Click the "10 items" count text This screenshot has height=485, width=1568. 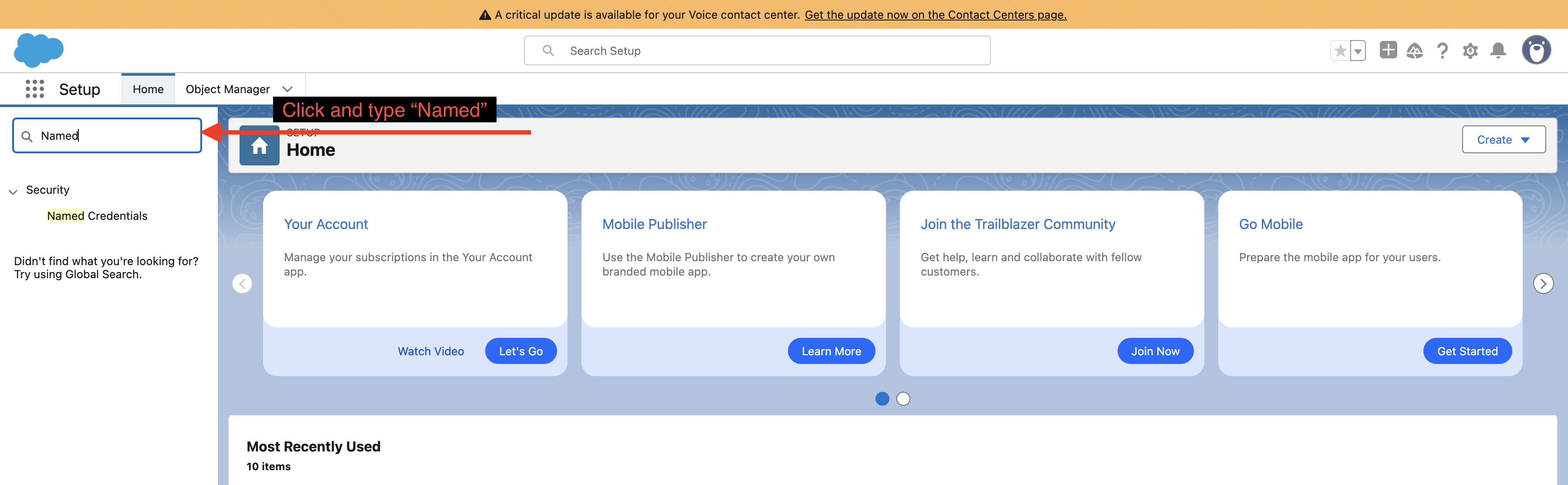(x=268, y=466)
